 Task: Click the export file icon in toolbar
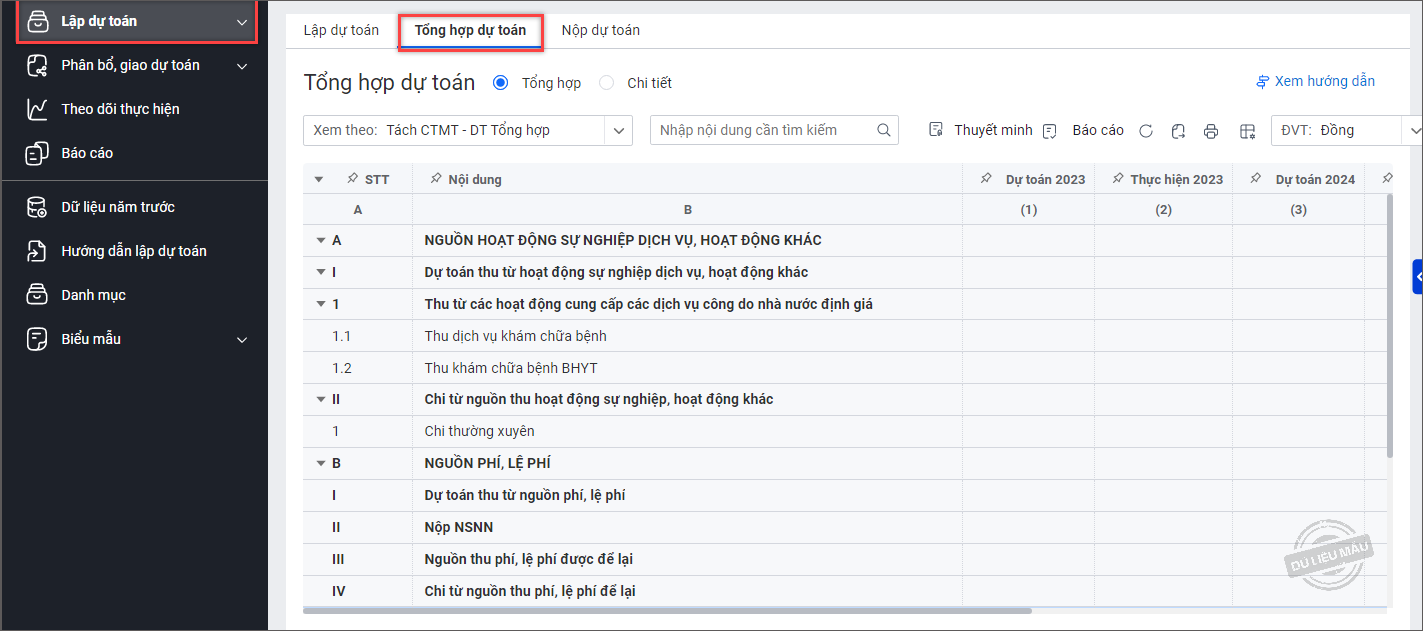pyautogui.click(x=1179, y=131)
